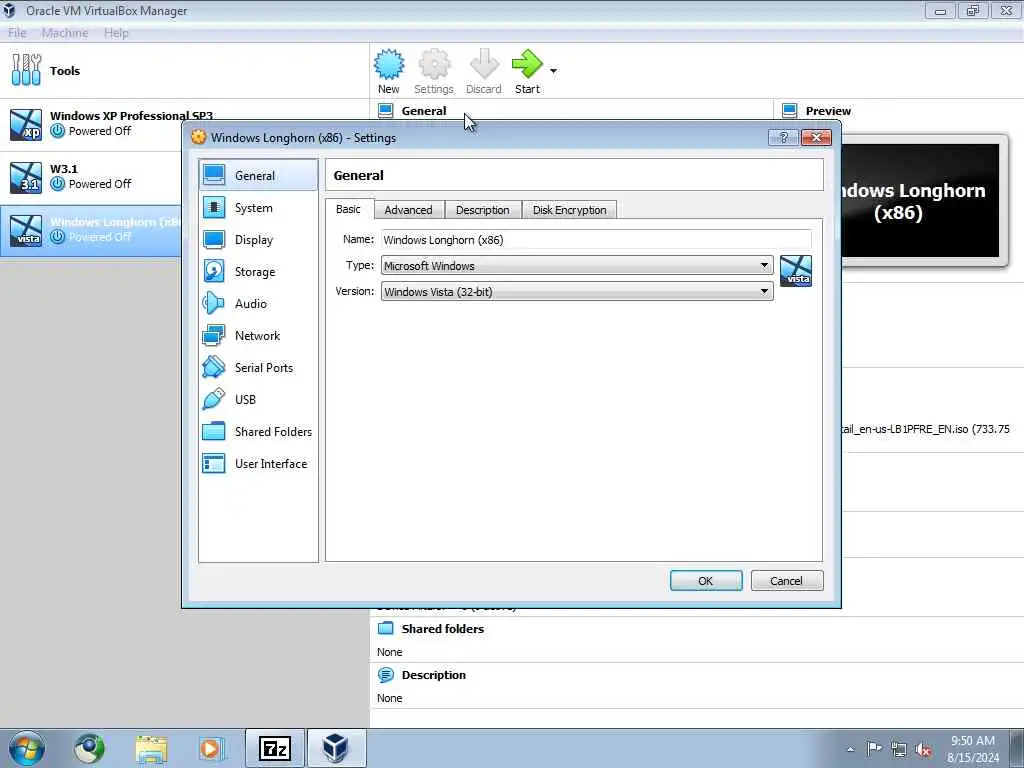1024x768 pixels.
Task: Open Serial Ports settings category
Action: pyautogui.click(x=259, y=368)
